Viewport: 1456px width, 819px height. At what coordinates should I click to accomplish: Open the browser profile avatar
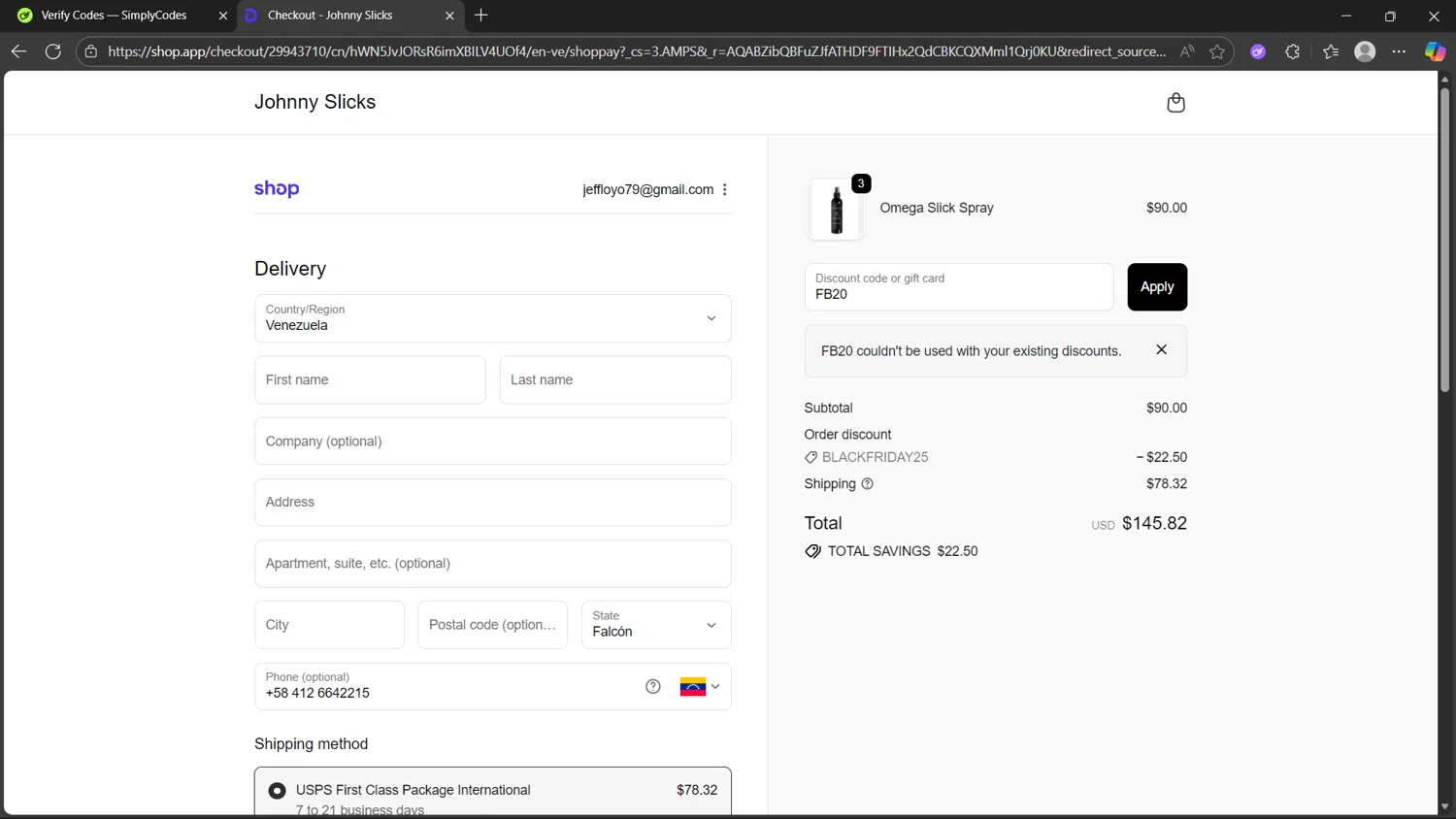click(1365, 51)
